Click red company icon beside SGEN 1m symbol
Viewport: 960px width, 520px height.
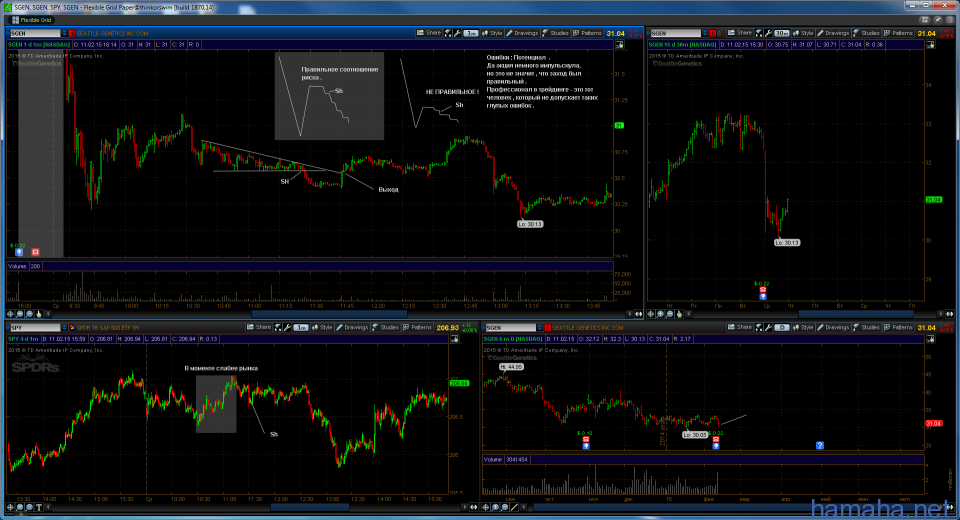(72, 33)
